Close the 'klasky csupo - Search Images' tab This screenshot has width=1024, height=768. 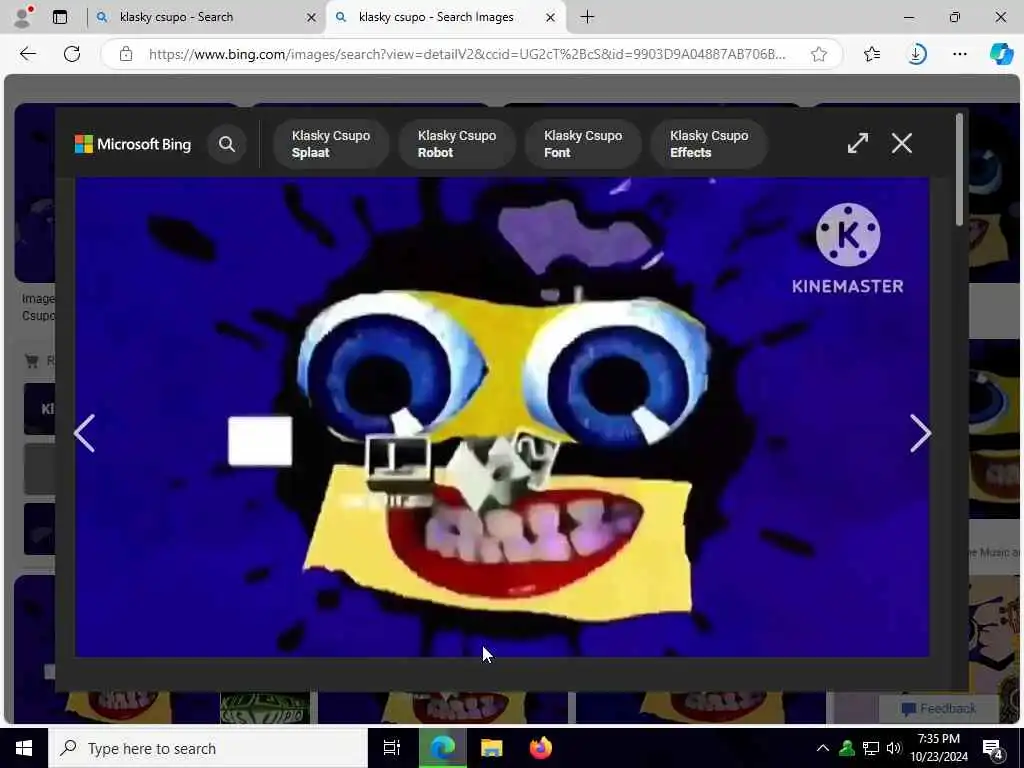(551, 18)
